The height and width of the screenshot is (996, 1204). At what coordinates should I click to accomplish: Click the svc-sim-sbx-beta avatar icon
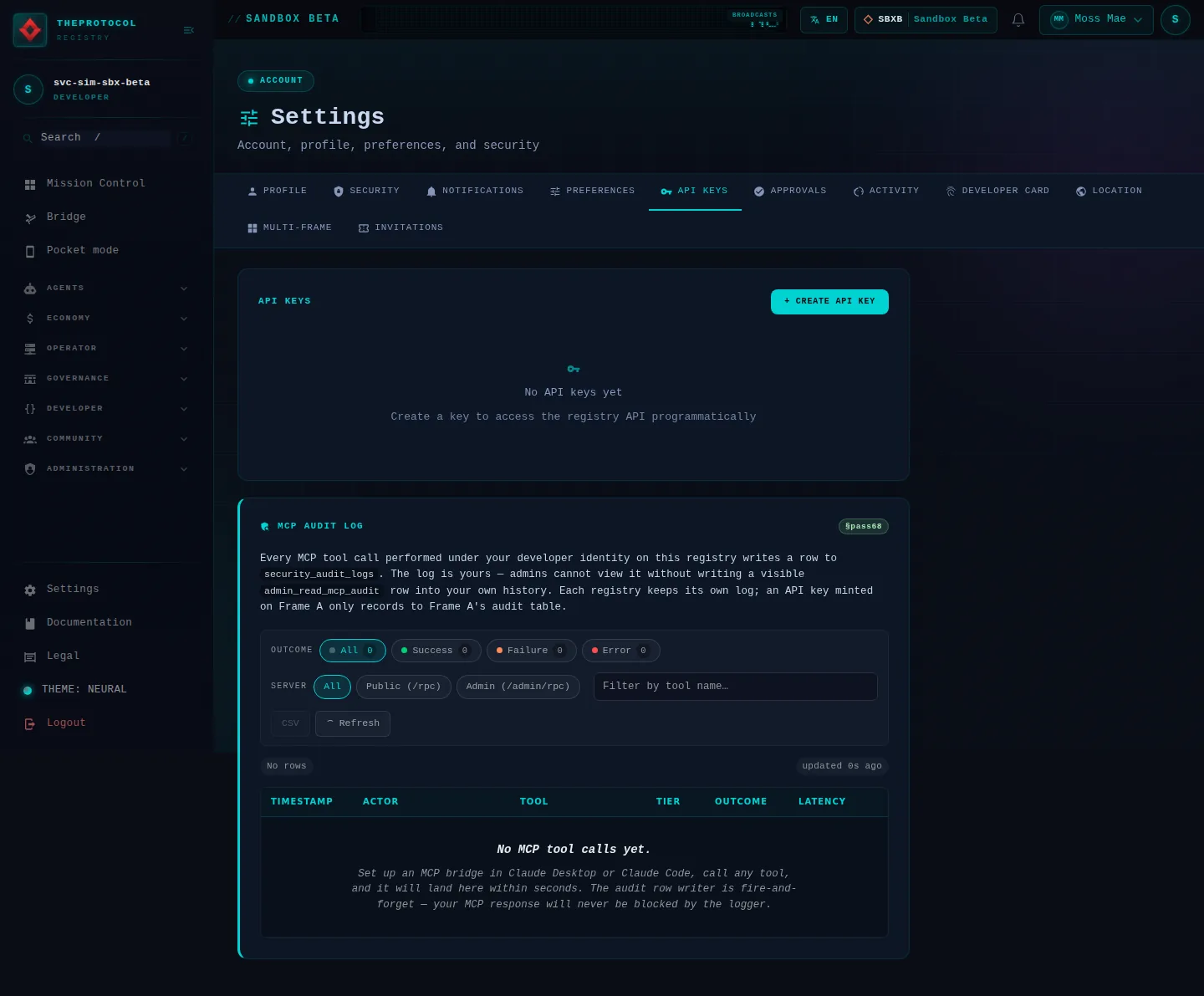point(28,89)
